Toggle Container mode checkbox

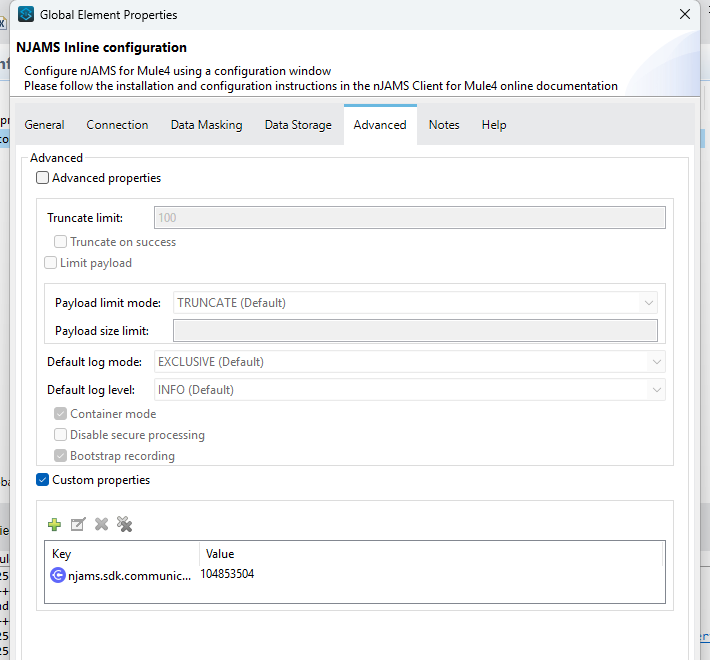[x=60, y=414]
